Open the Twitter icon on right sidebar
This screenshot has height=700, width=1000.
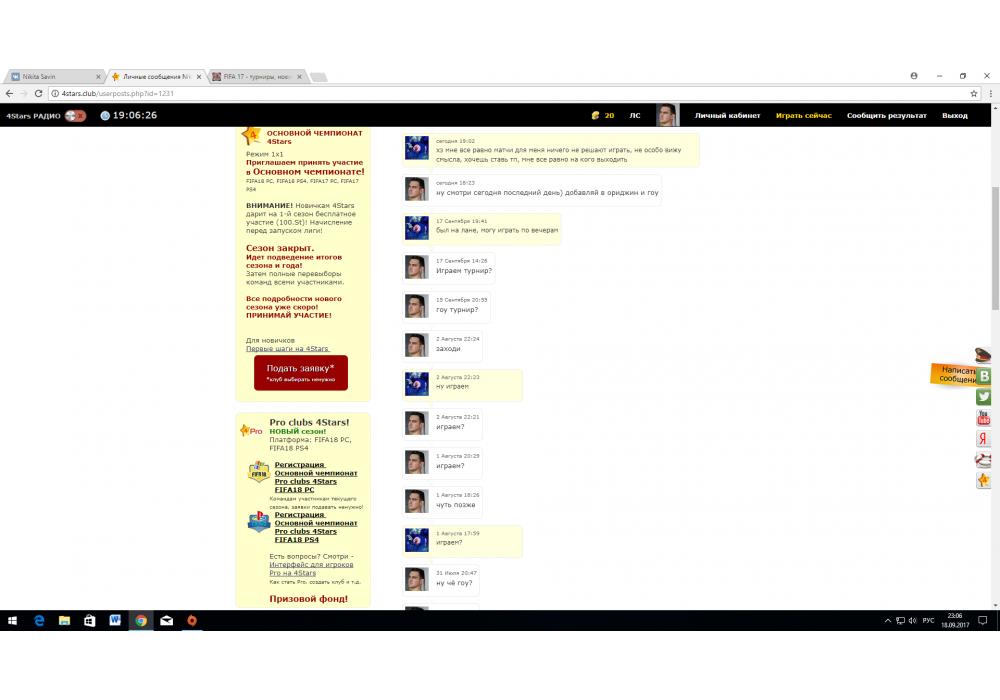click(984, 397)
